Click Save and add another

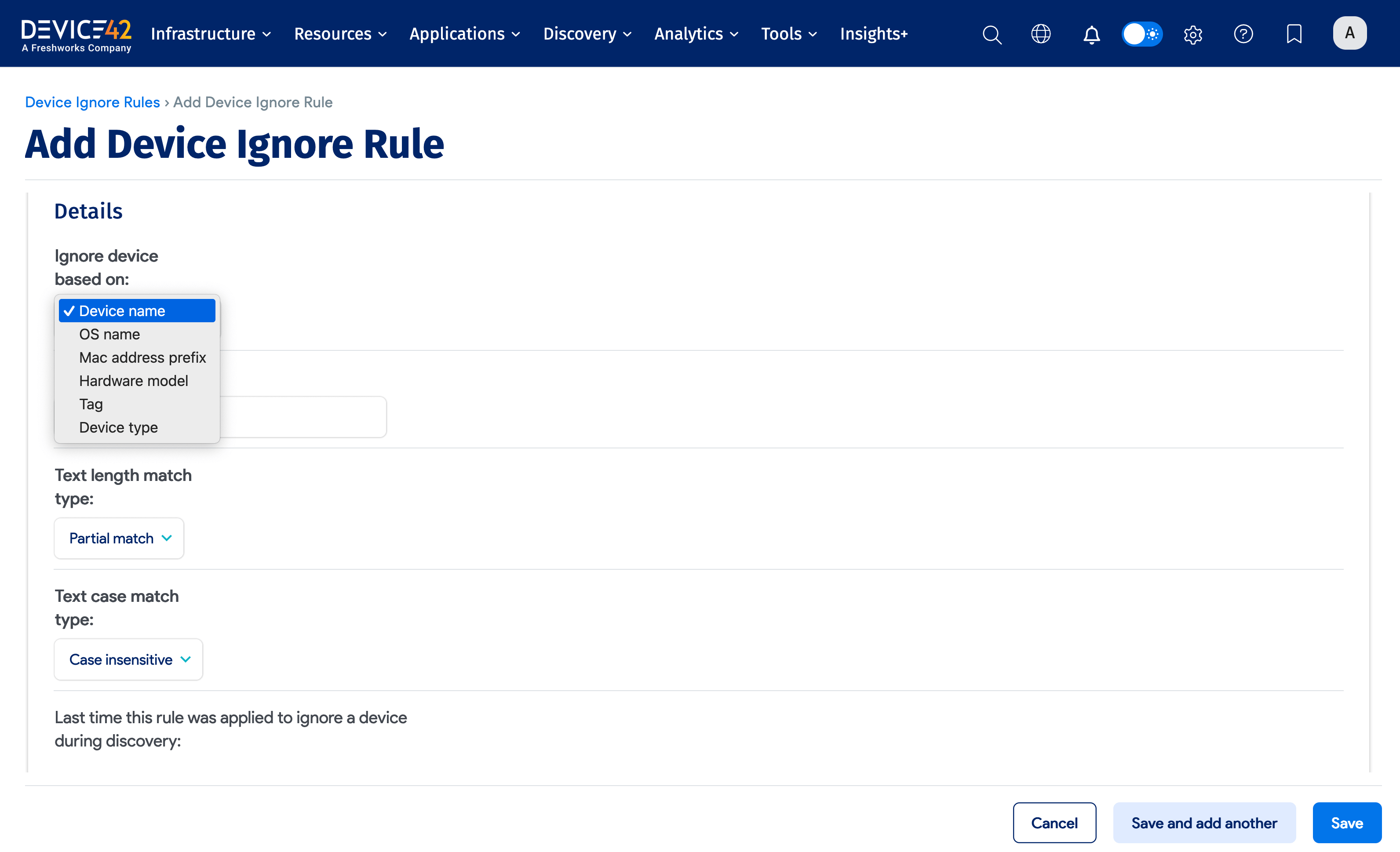[1203, 823]
